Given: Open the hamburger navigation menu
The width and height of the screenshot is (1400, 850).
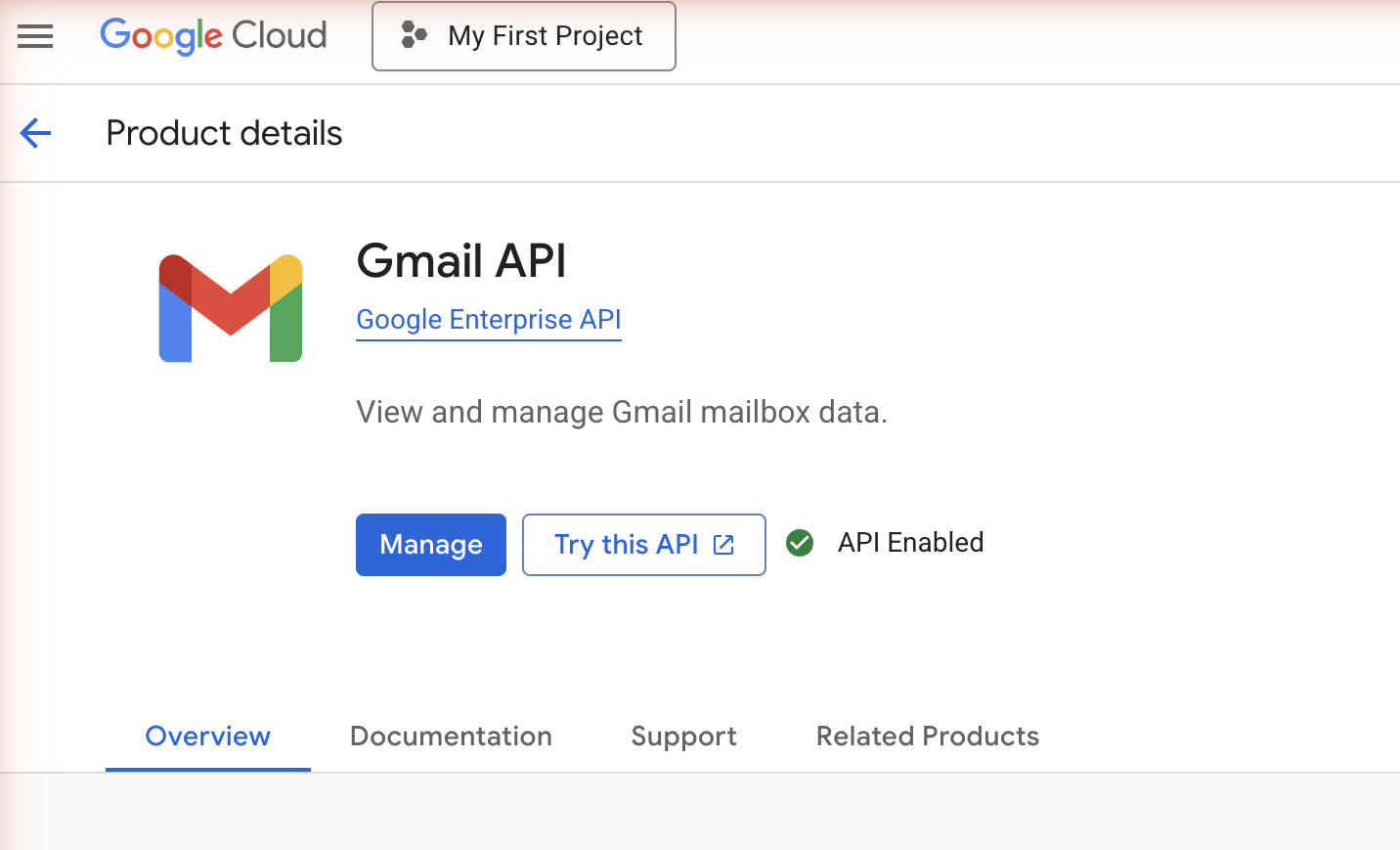Looking at the screenshot, I should (x=35, y=37).
